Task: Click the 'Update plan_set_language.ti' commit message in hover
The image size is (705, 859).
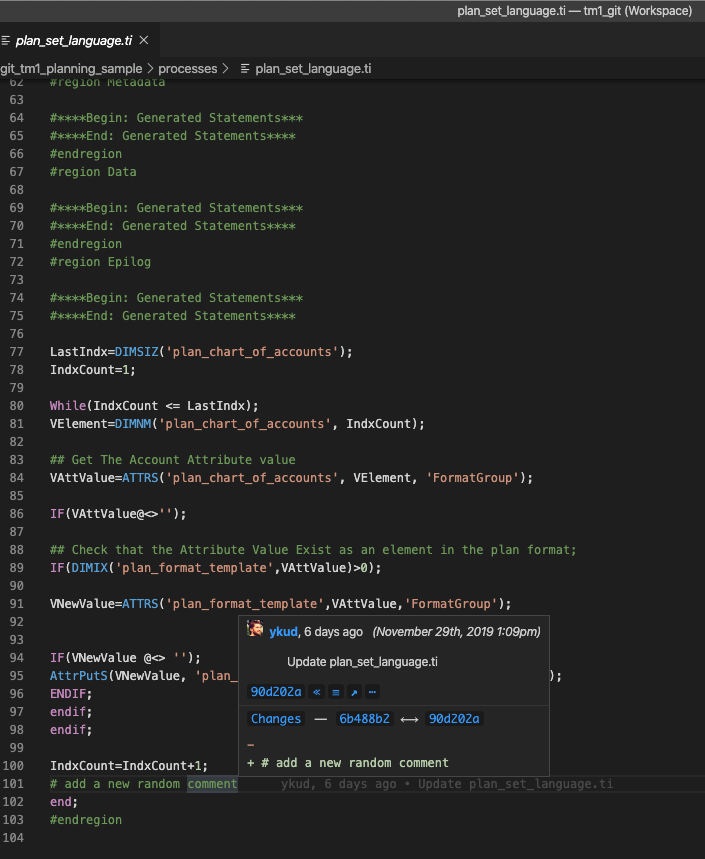Action: (x=362, y=662)
